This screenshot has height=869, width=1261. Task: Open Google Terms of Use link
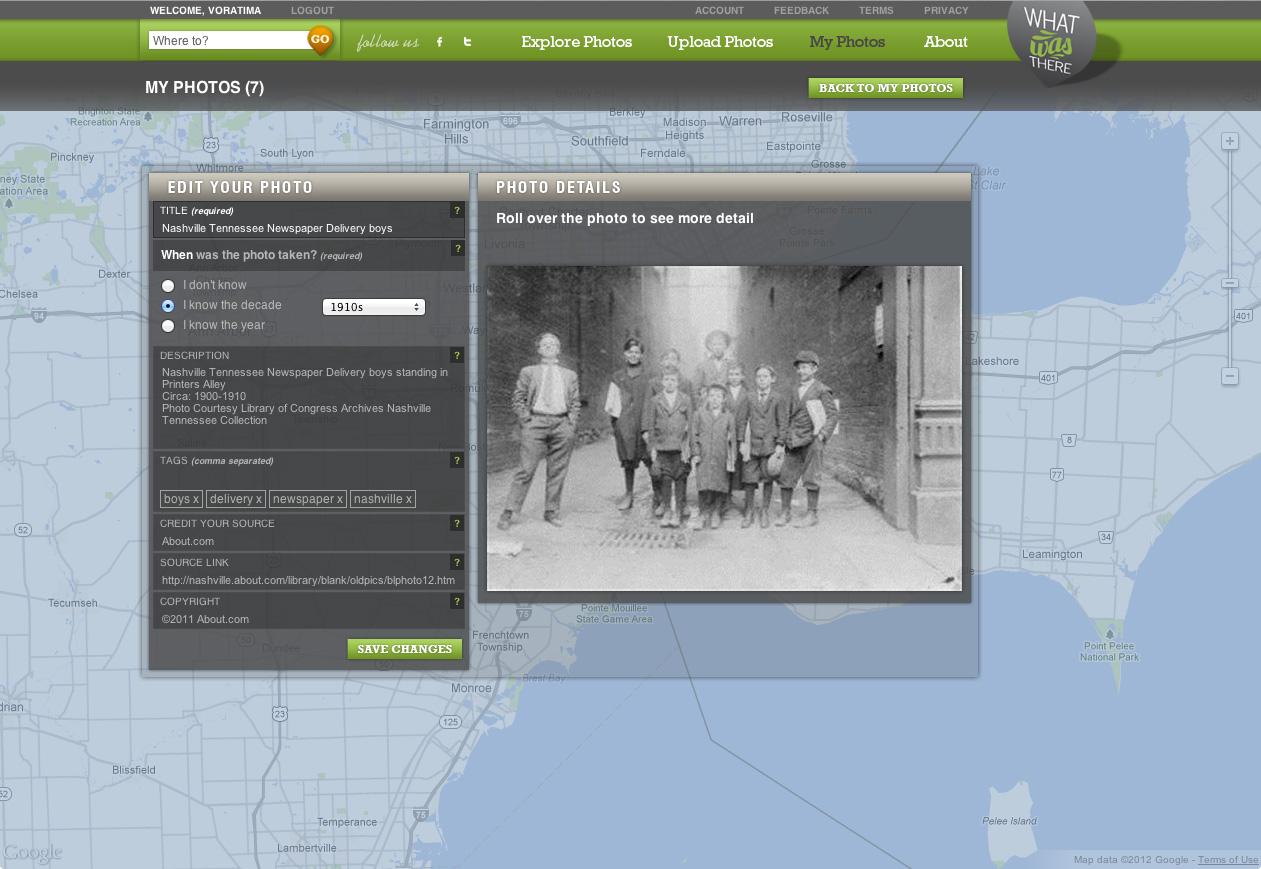pos(1228,860)
